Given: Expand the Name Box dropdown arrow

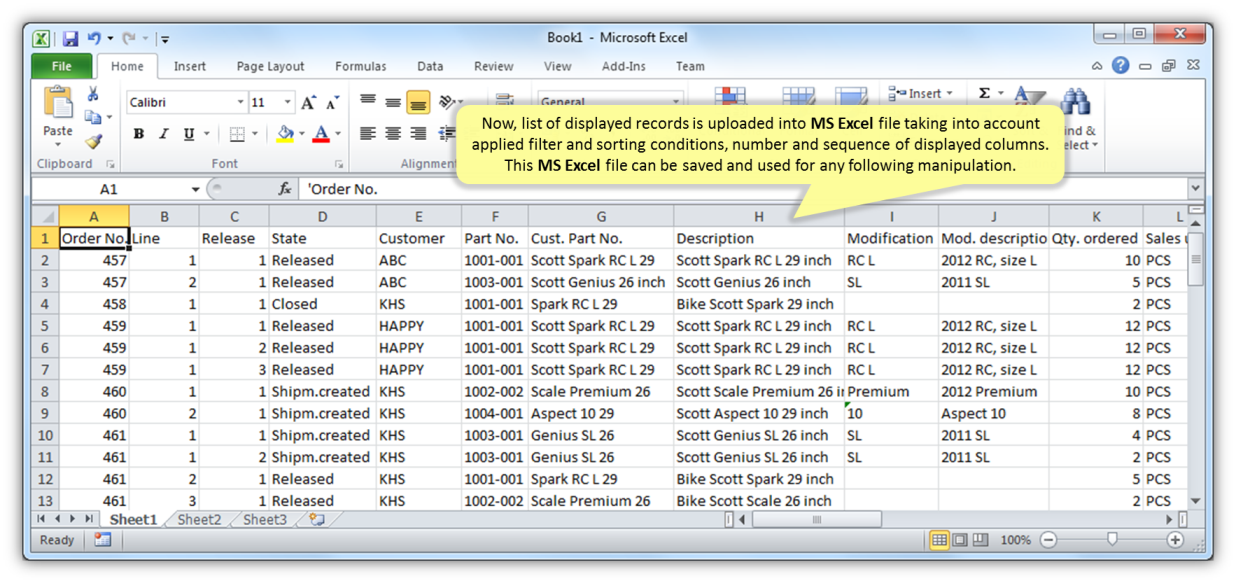Looking at the screenshot, I should pyautogui.click(x=195, y=189).
